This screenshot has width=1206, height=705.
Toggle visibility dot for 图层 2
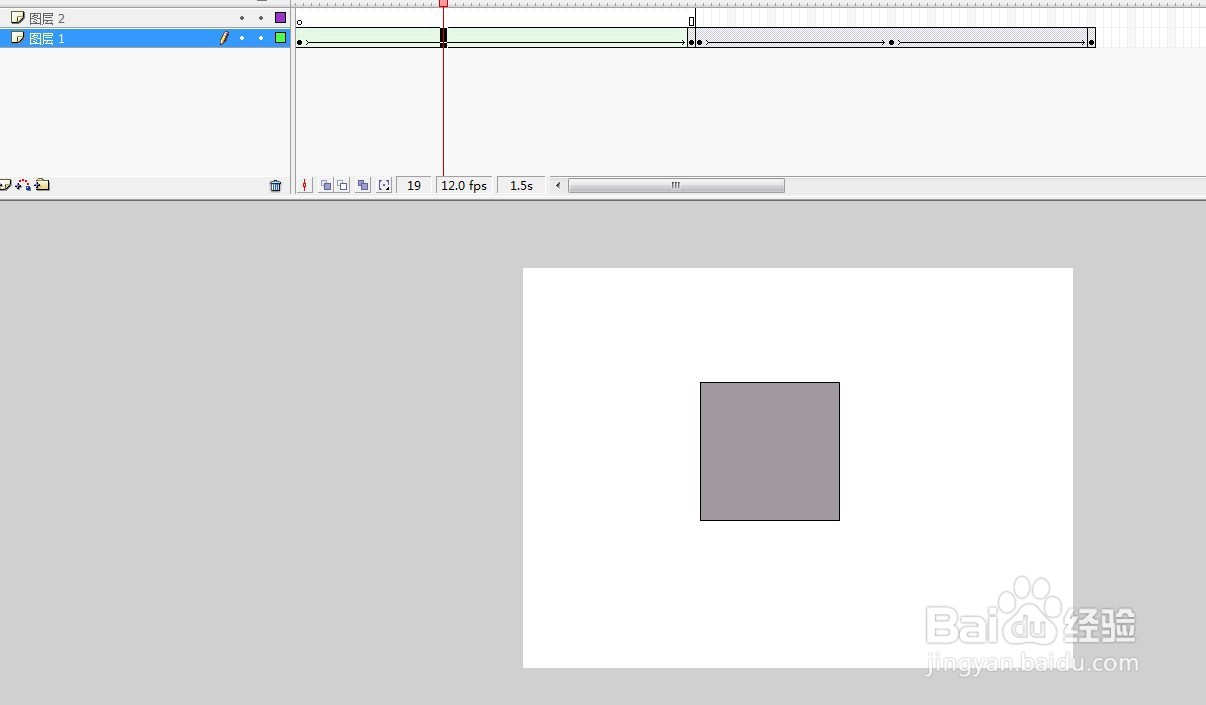242,18
